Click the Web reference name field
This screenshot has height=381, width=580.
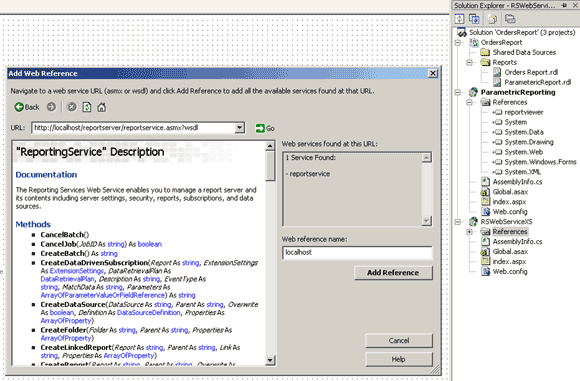(x=357, y=253)
